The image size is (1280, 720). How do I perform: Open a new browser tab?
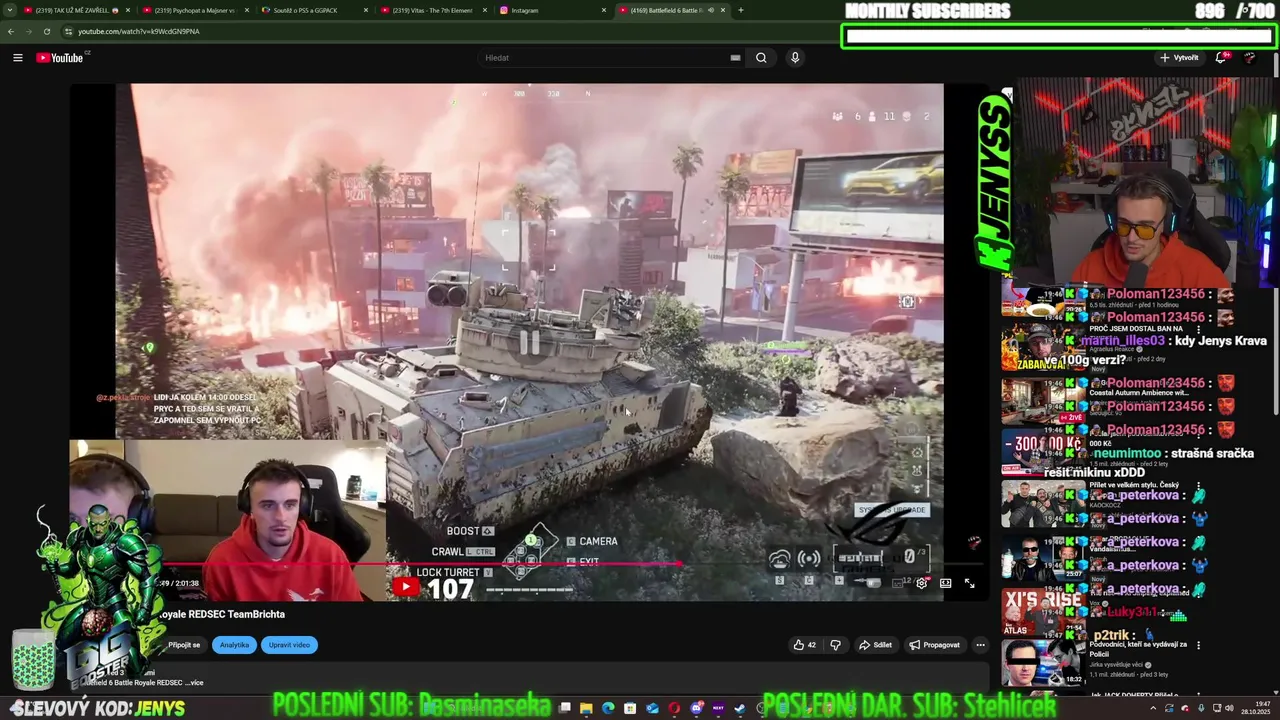pos(740,10)
